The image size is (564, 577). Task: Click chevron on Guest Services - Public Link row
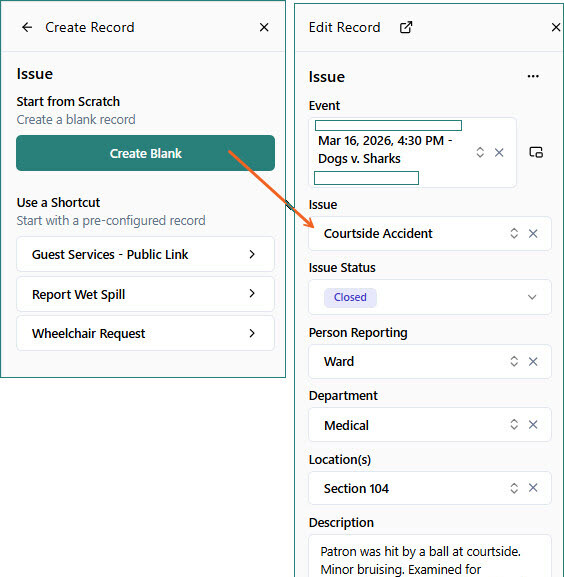pyautogui.click(x=252, y=254)
